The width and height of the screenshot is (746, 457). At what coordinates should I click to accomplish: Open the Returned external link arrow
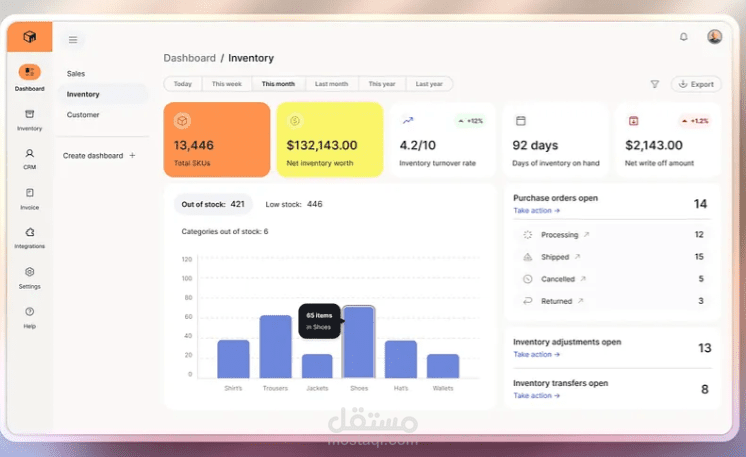pyautogui.click(x=580, y=301)
